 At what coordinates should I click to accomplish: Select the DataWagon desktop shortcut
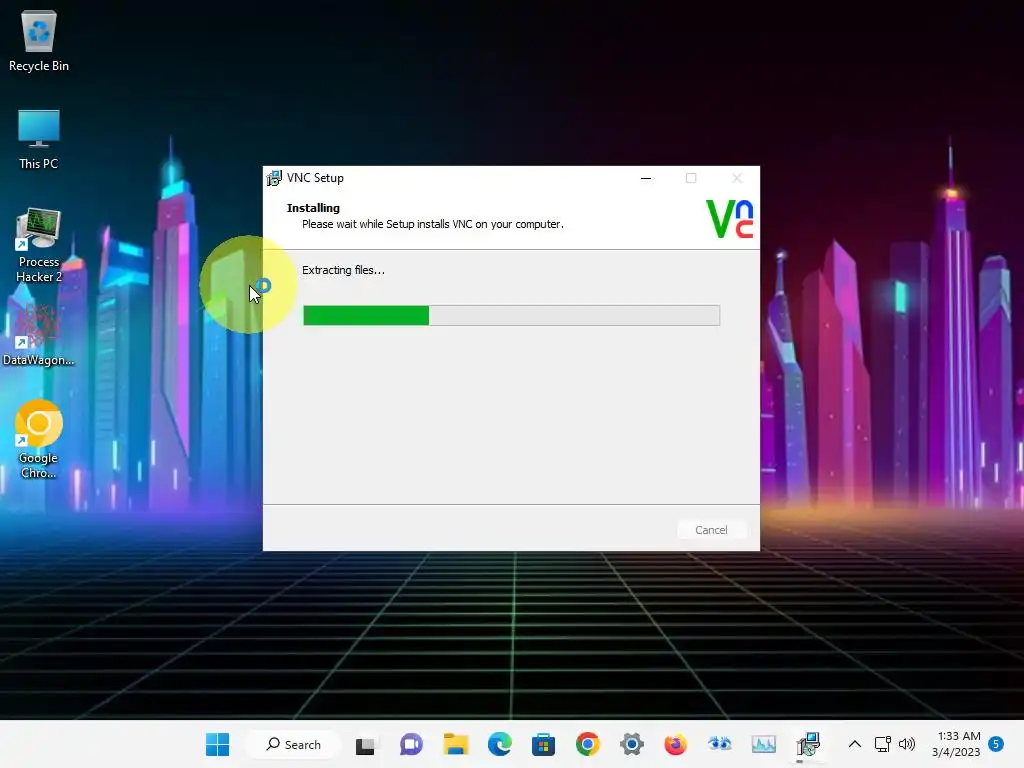[x=39, y=334]
